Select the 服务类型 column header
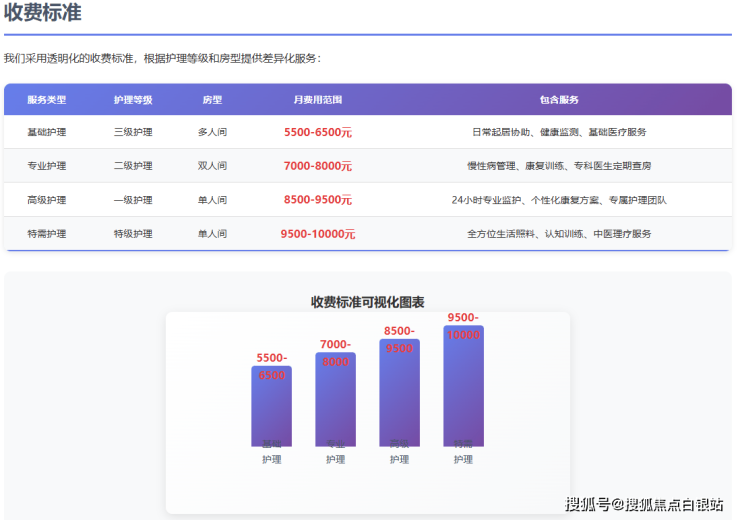Image resolution: width=740 pixels, height=520 pixels. click(x=47, y=100)
